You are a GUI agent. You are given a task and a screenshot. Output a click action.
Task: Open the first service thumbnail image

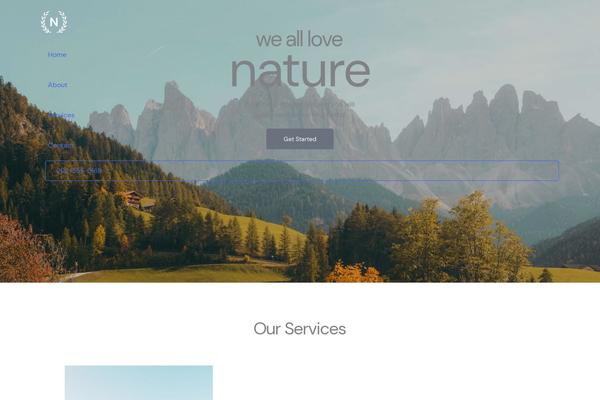point(139,383)
